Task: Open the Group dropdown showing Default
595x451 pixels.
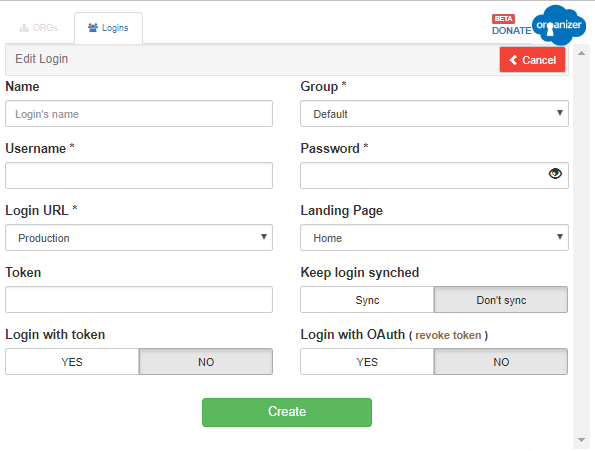Action: 434,113
